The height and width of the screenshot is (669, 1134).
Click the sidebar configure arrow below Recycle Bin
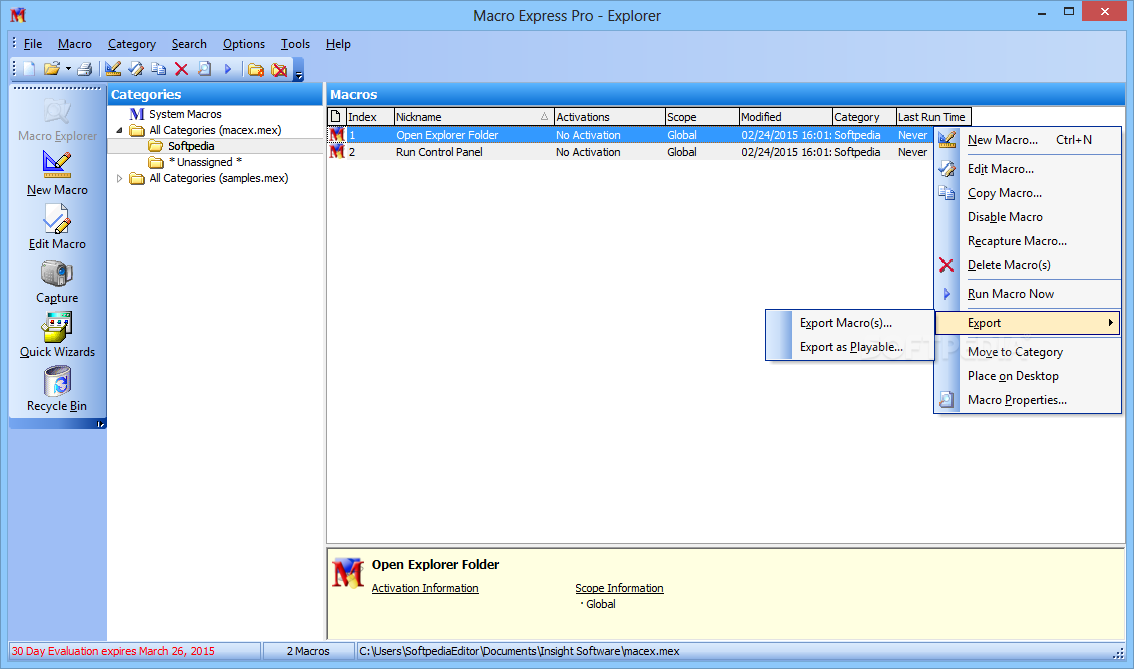pos(101,424)
